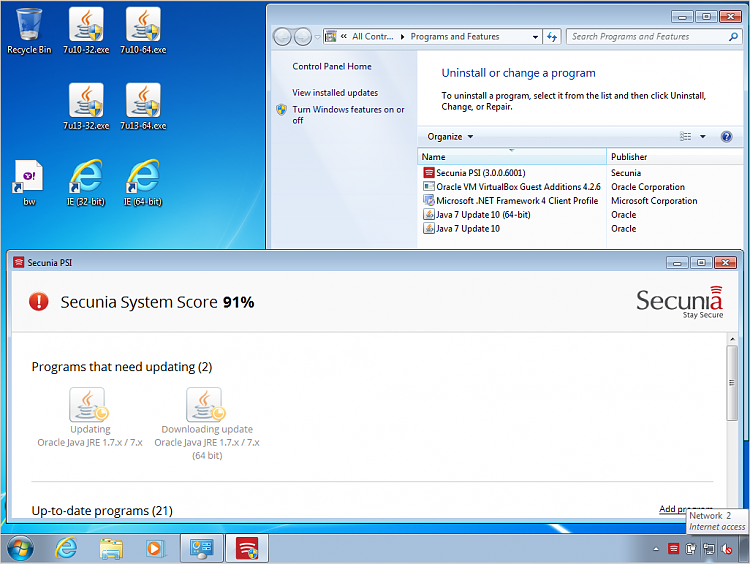Open the view options dropdown arrow
750x564 pixels.
[x=703, y=137]
